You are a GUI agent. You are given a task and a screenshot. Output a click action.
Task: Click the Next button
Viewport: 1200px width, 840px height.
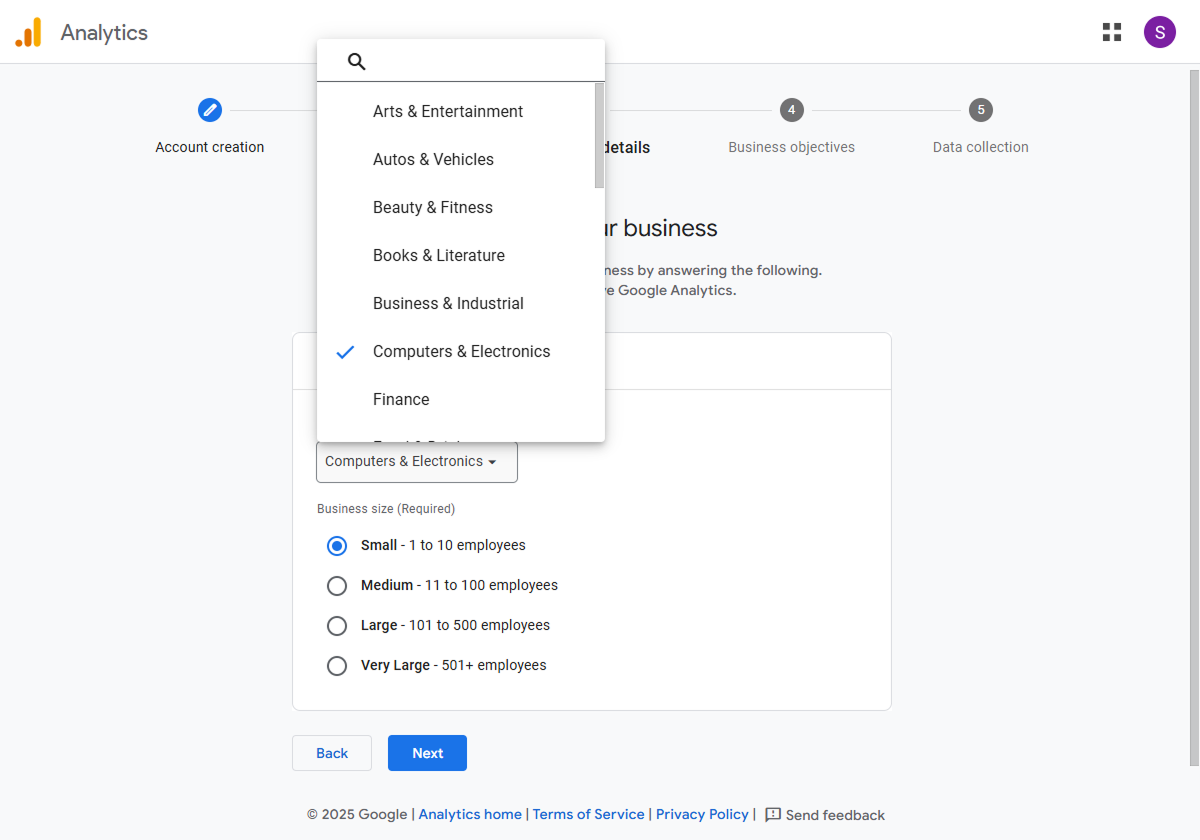[427, 753]
